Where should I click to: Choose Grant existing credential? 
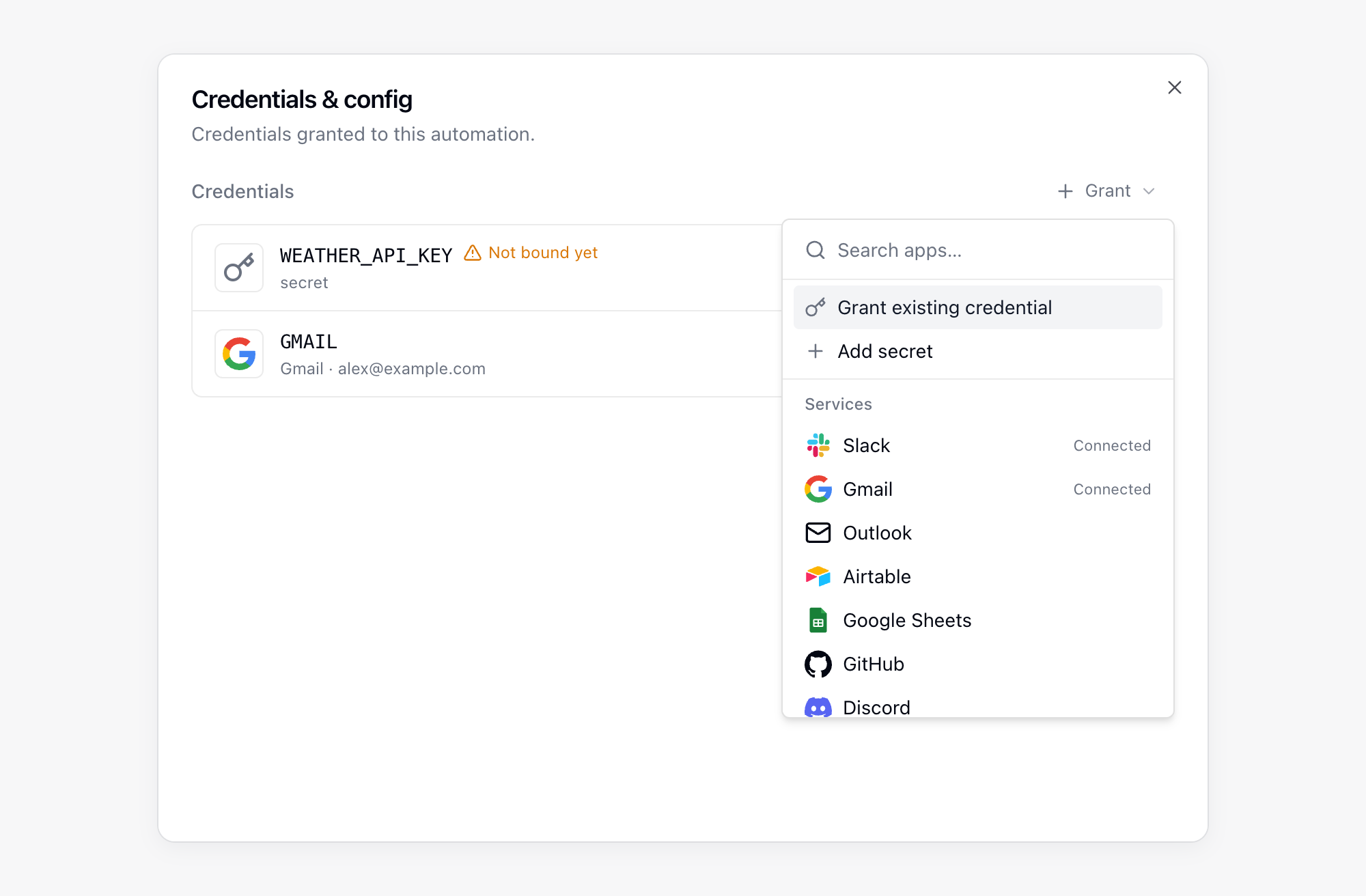pos(978,307)
